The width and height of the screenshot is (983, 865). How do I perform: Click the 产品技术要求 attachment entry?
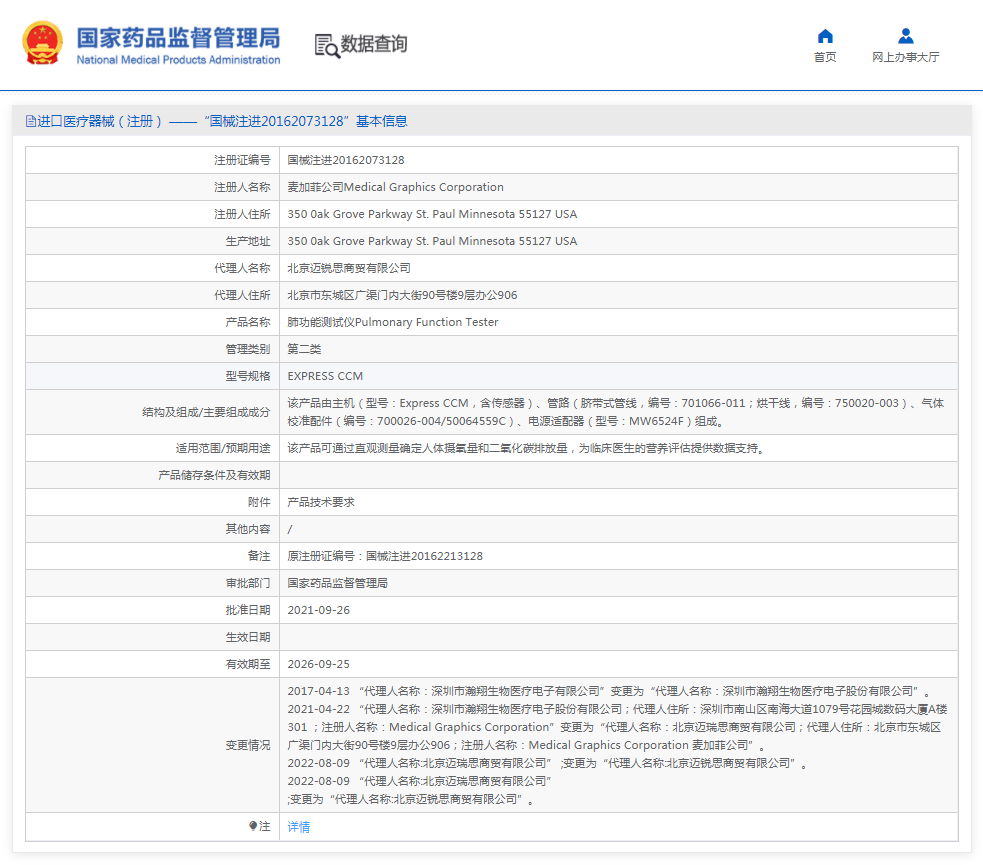321,502
